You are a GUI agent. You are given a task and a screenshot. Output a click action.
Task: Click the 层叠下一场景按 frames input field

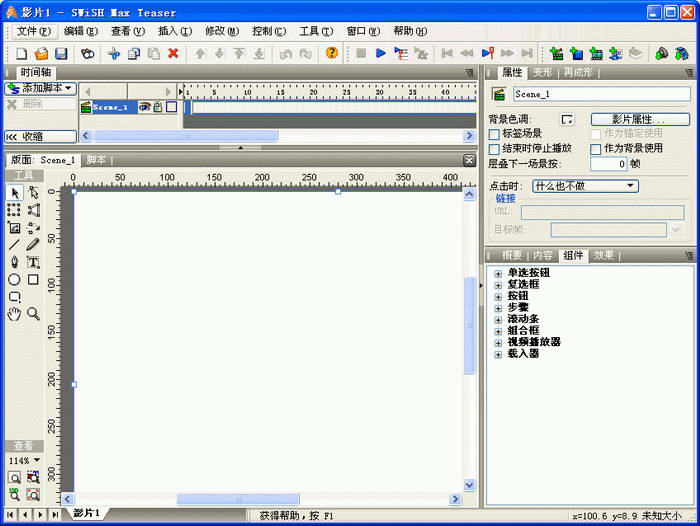tap(609, 164)
